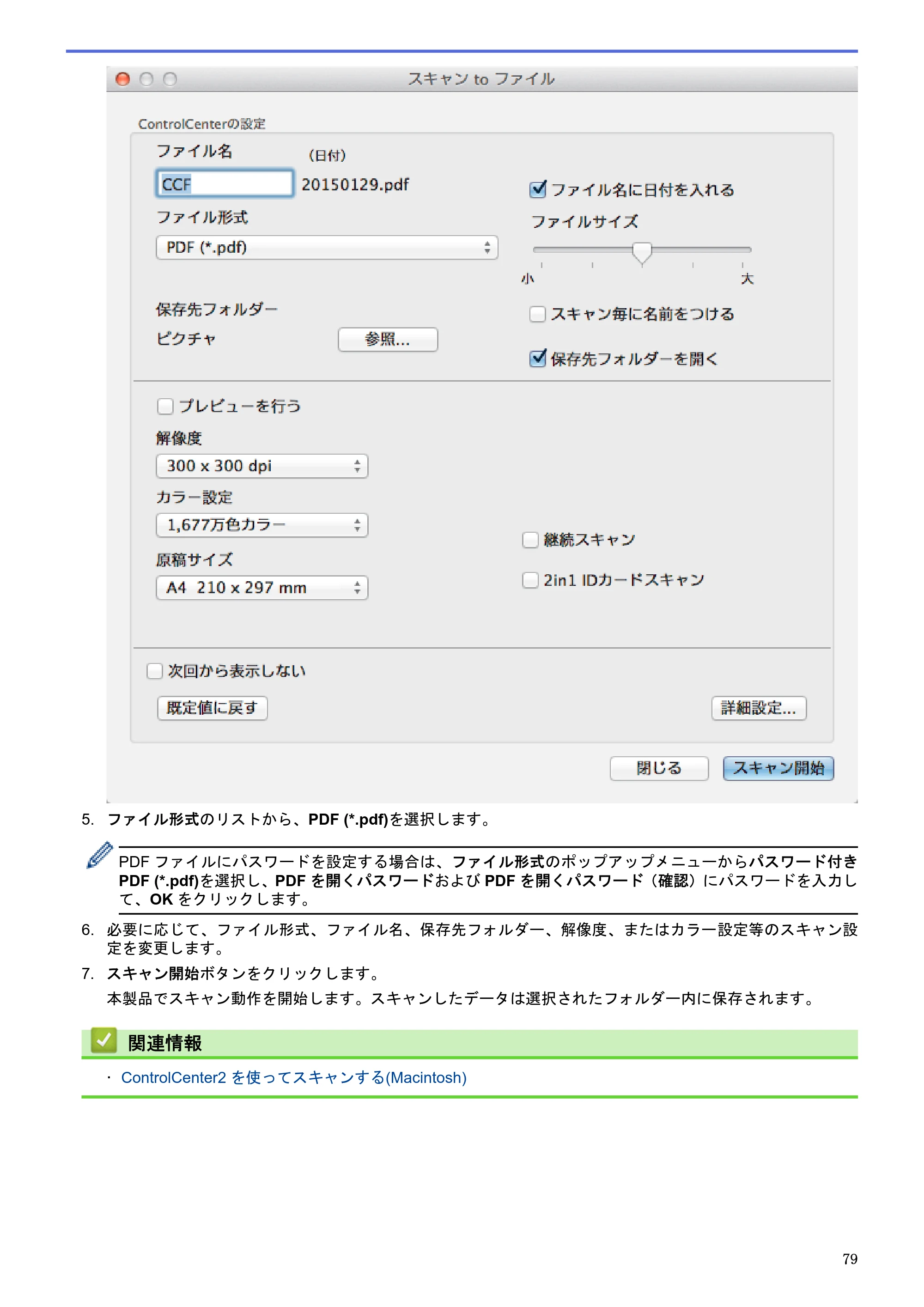
Task: Open ControlCenter2 を使ってスキャンする(Macintosh) link
Action: click(x=294, y=1077)
